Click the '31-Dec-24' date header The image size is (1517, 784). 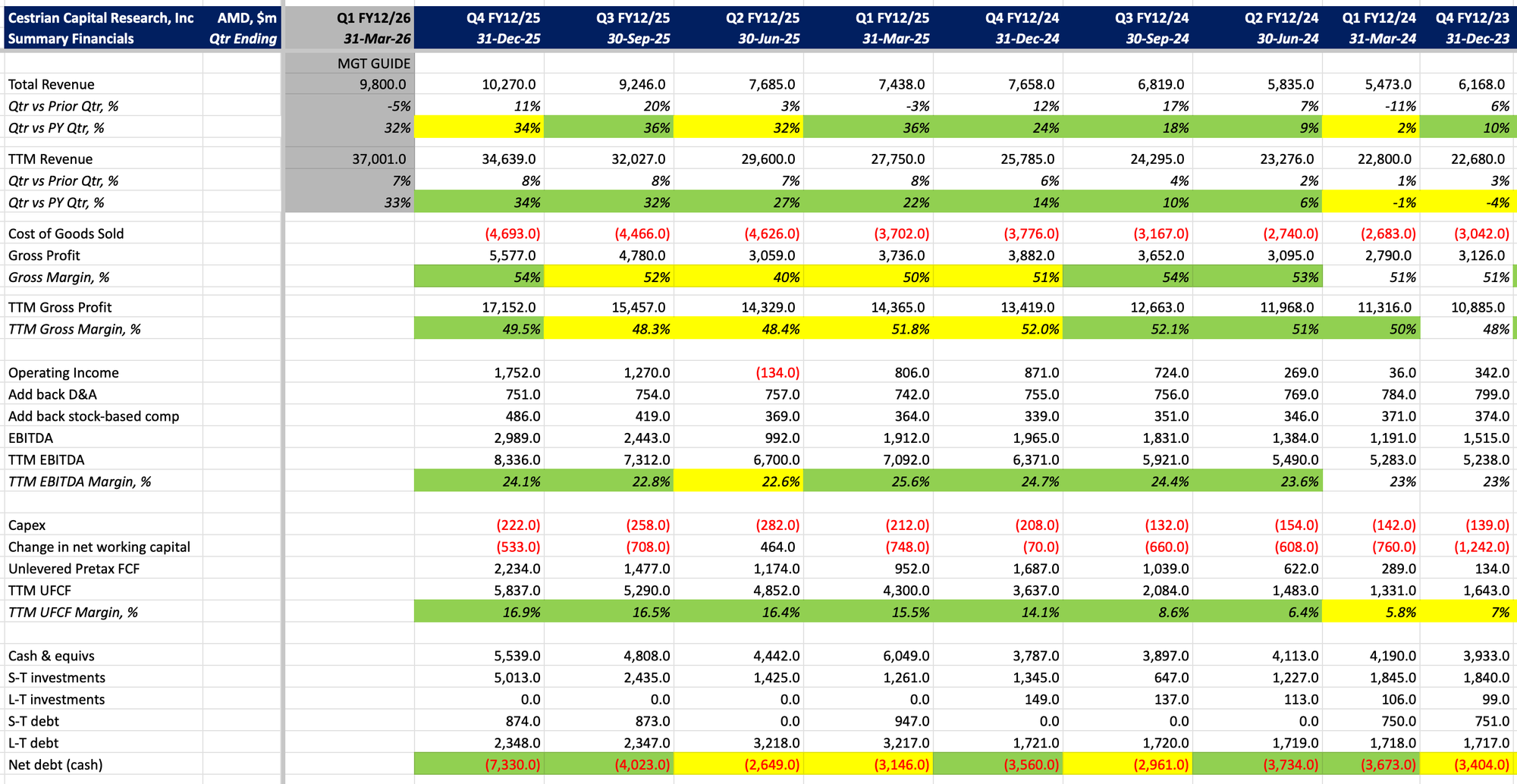[1025, 39]
